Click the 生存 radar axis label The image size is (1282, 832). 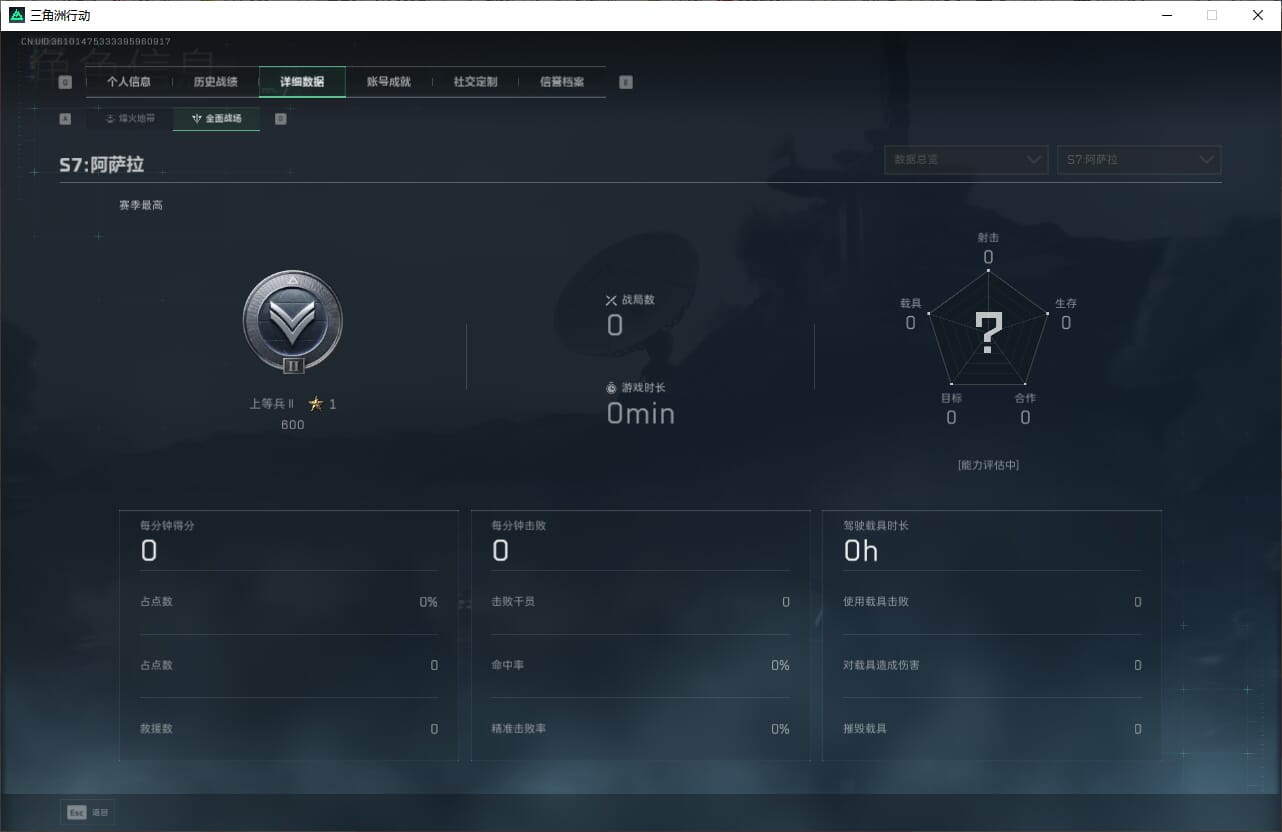tap(1066, 303)
